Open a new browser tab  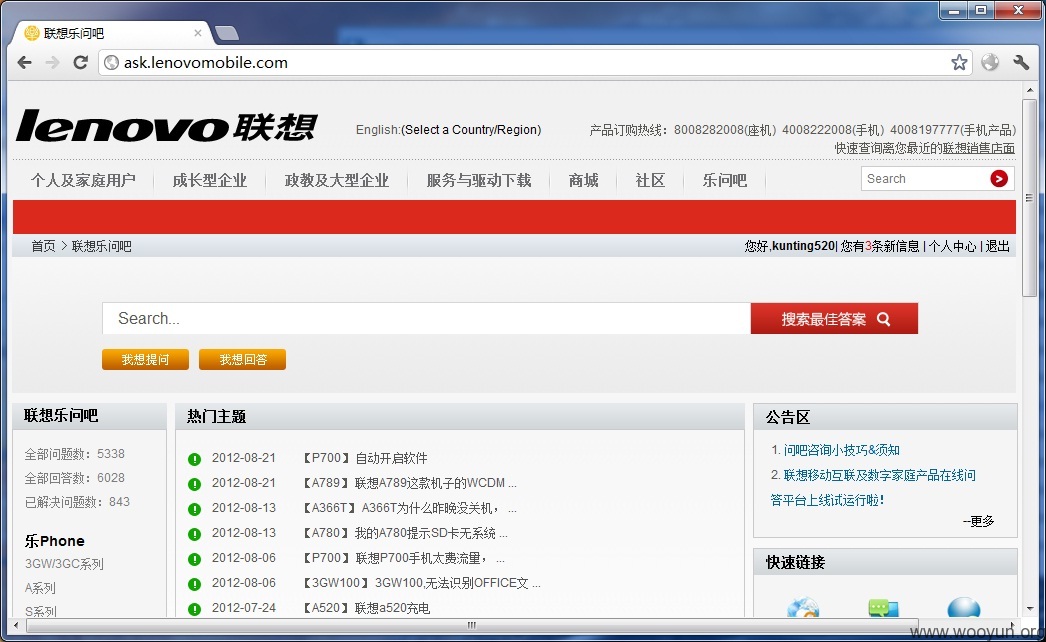coord(227,33)
